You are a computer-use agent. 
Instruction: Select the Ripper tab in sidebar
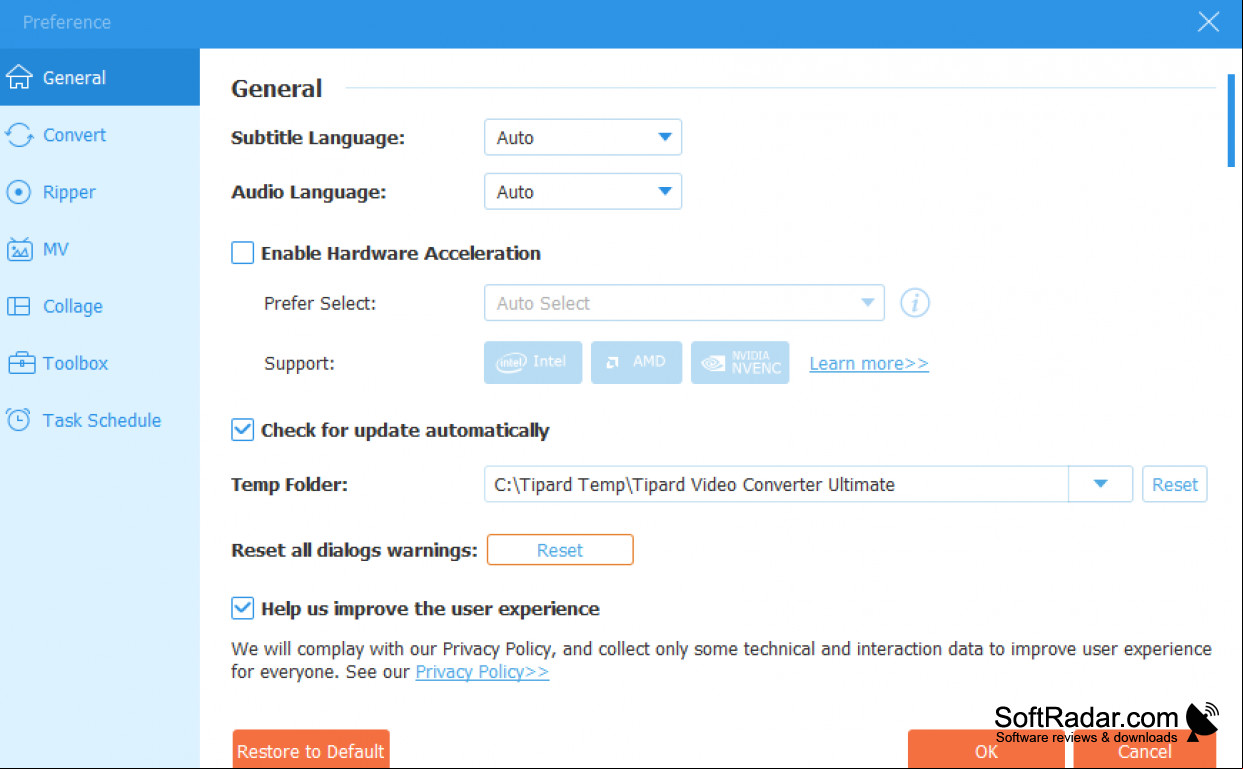(100, 192)
